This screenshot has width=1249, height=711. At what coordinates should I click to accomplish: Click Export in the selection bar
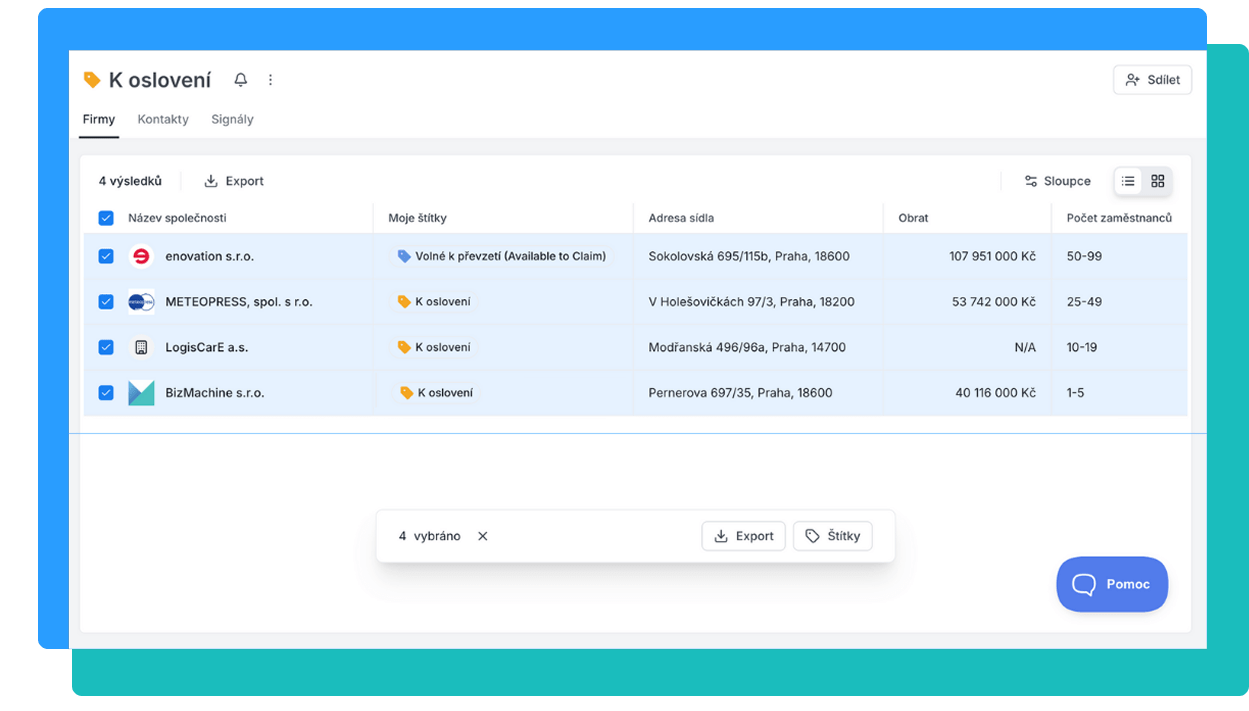tap(743, 536)
